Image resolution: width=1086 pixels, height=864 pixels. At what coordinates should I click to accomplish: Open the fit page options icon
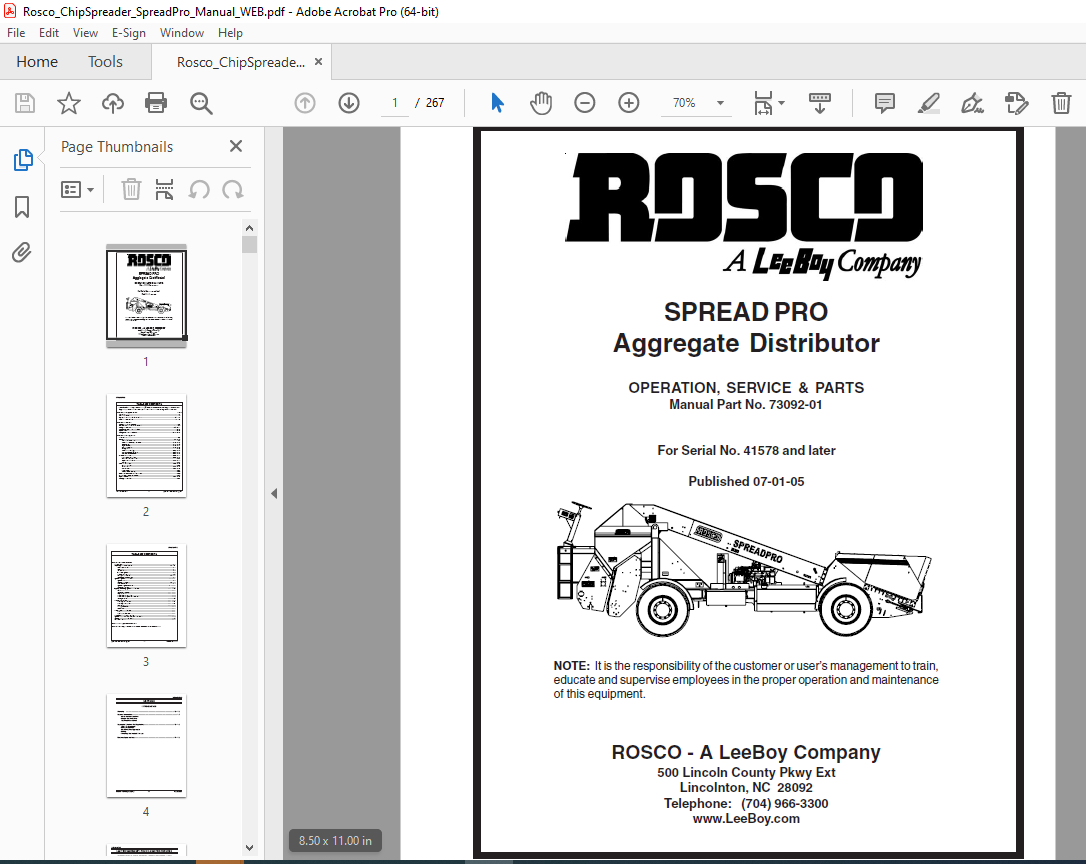[x=763, y=103]
